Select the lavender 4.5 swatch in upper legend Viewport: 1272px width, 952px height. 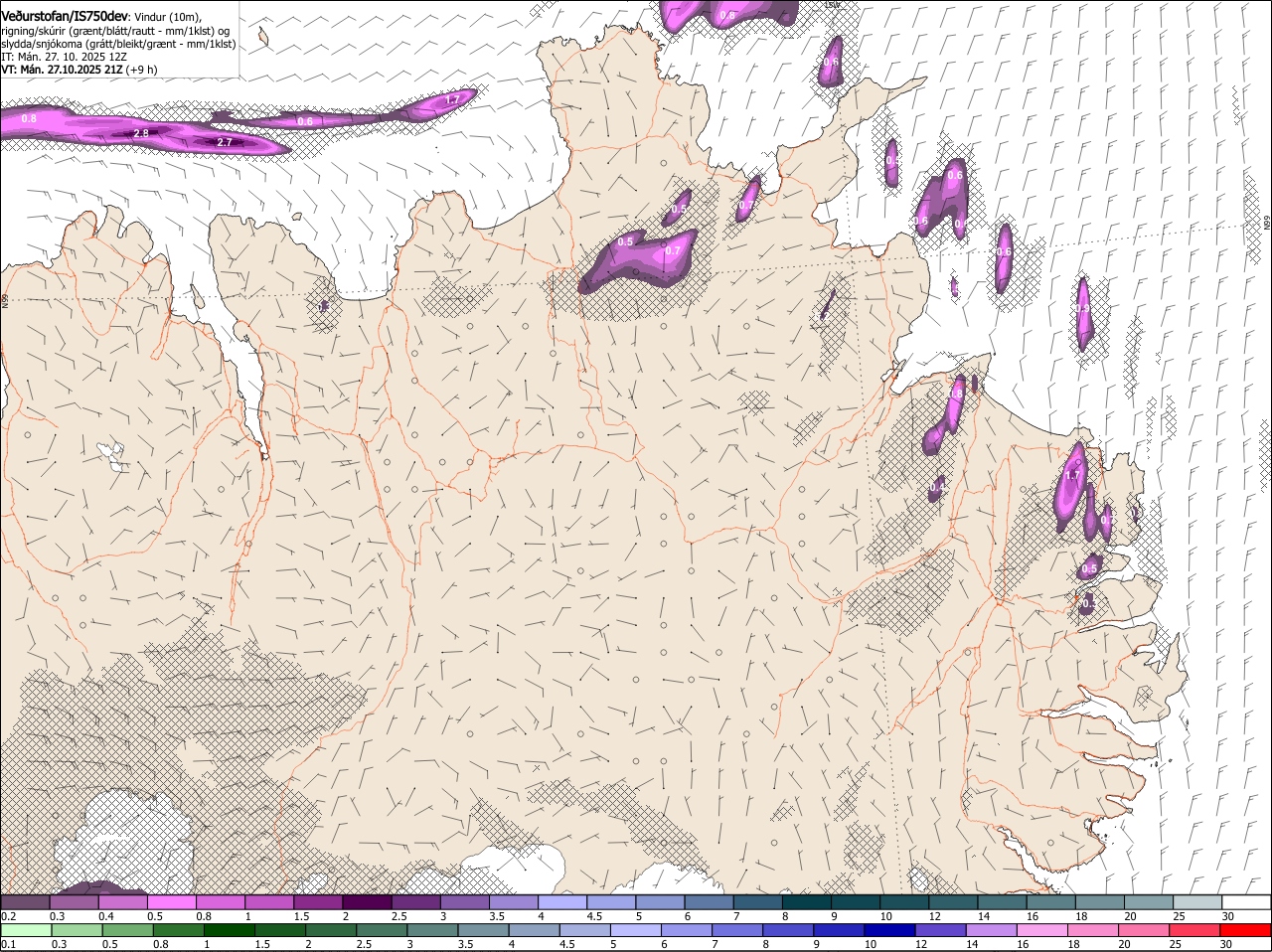(x=610, y=901)
